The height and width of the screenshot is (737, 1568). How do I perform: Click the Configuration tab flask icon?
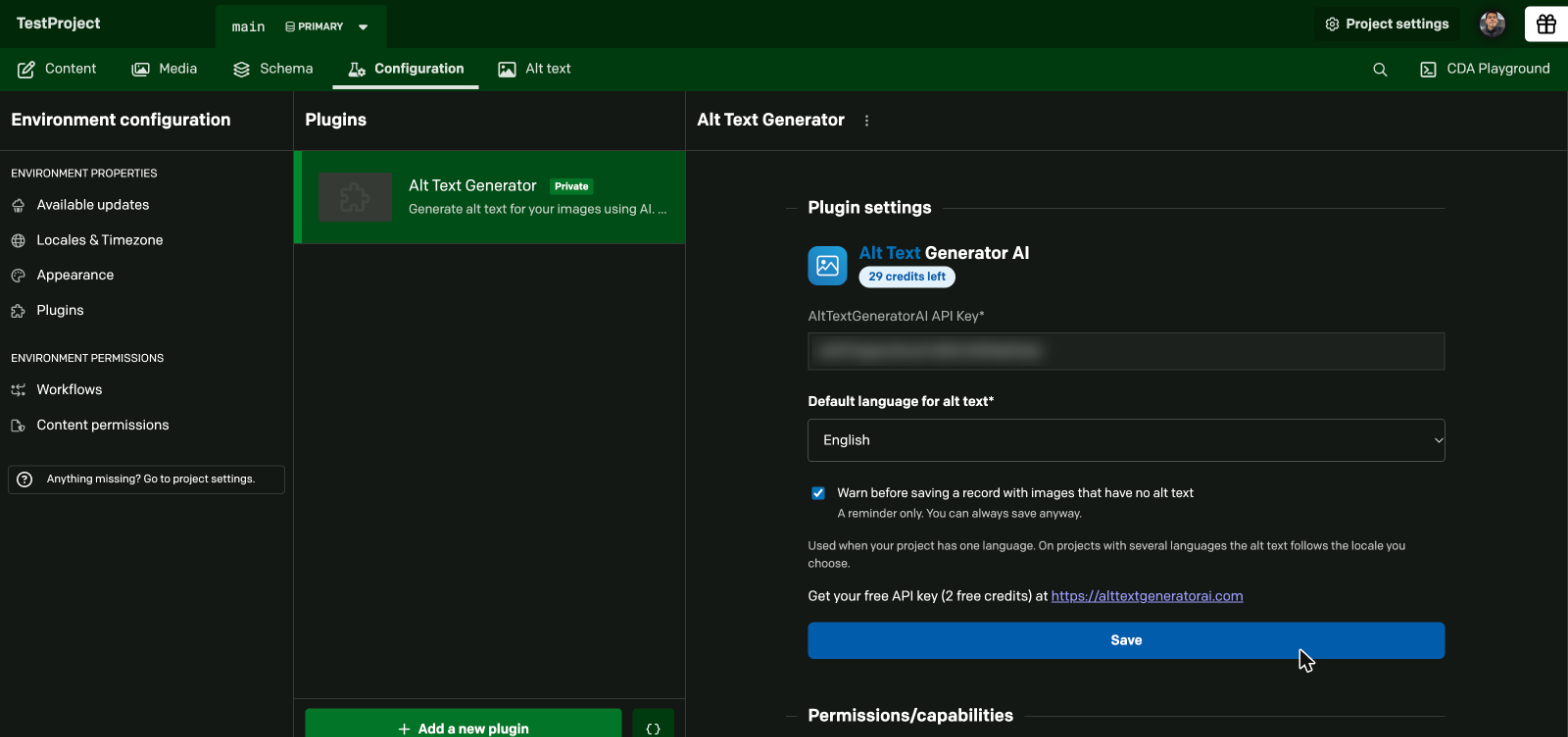356,69
